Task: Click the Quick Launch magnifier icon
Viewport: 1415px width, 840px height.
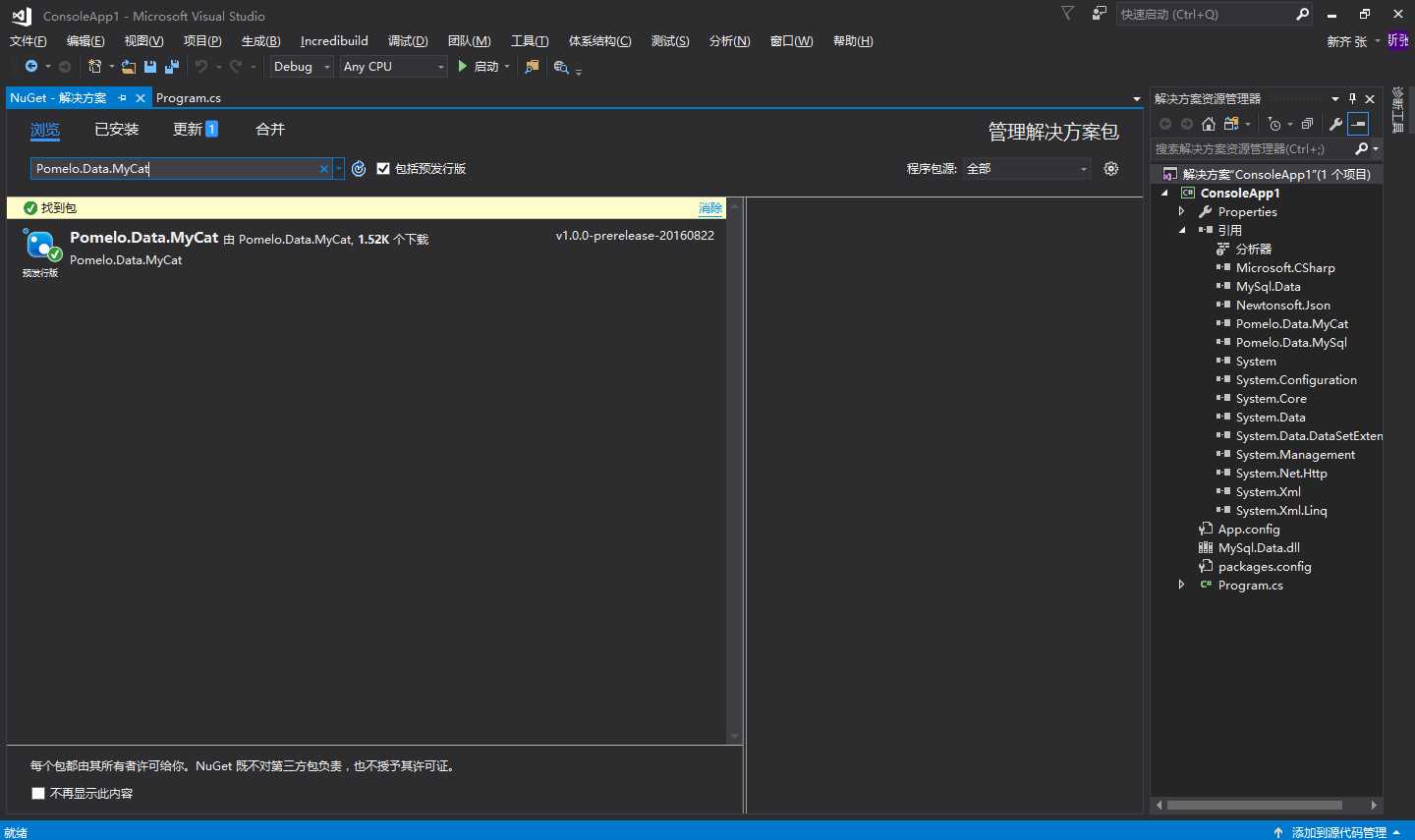Action: coord(1303,14)
